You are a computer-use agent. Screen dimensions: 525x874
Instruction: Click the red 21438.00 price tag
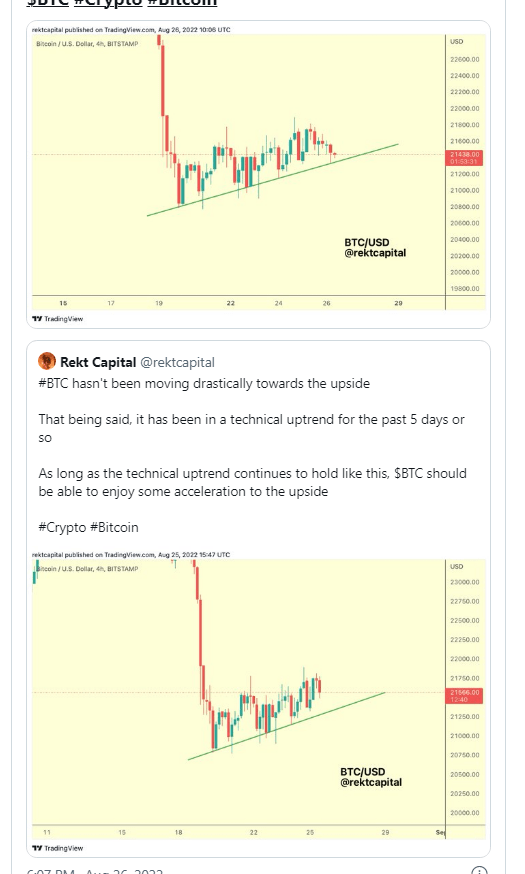click(464, 158)
